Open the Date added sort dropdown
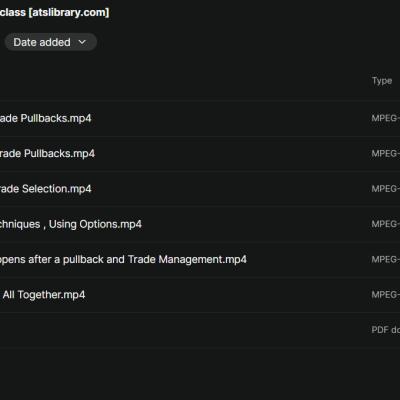 point(51,42)
